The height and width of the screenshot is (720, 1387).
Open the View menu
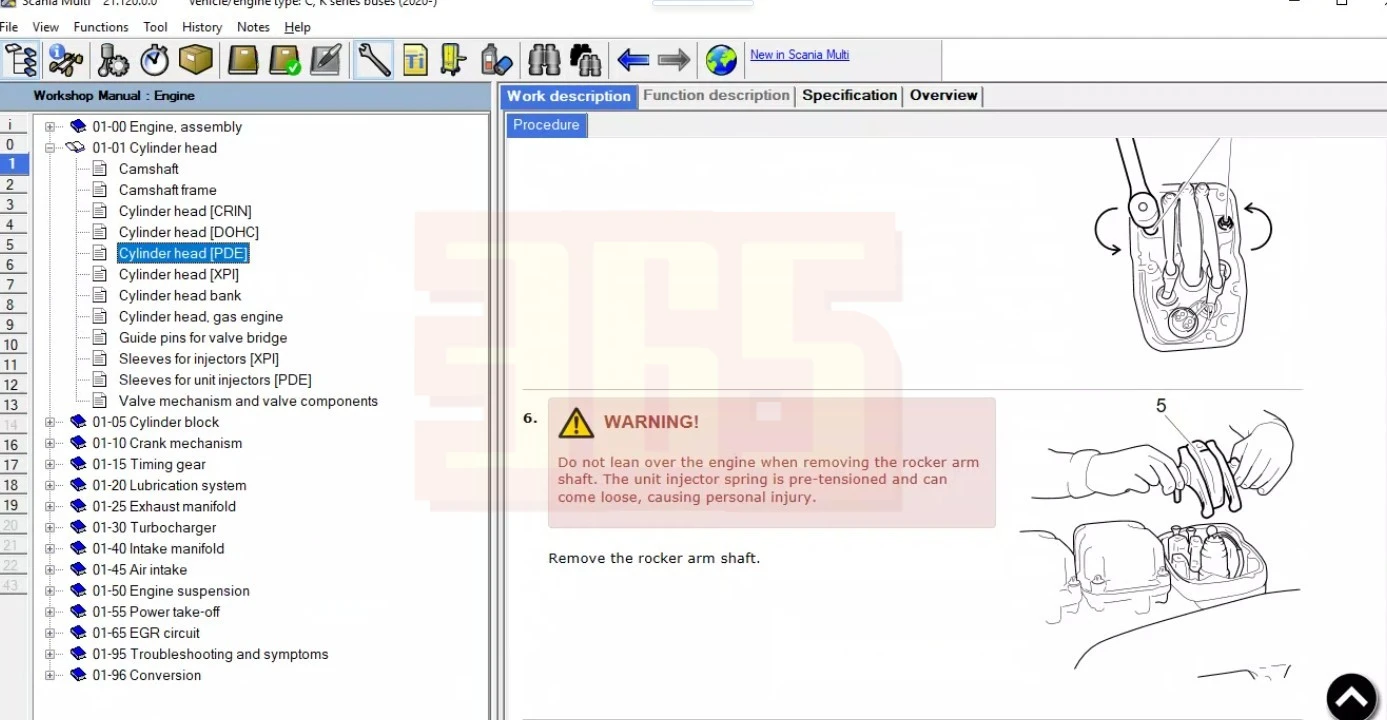tap(46, 27)
